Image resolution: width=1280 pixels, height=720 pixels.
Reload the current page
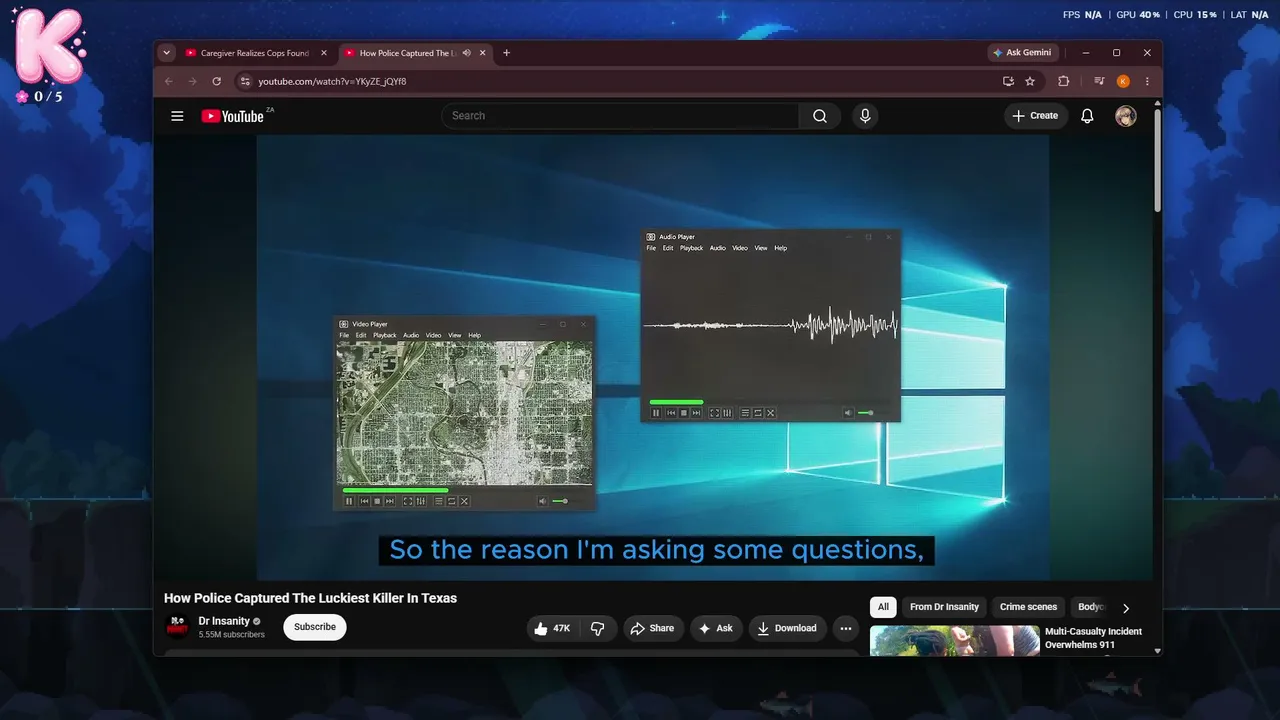[x=216, y=81]
